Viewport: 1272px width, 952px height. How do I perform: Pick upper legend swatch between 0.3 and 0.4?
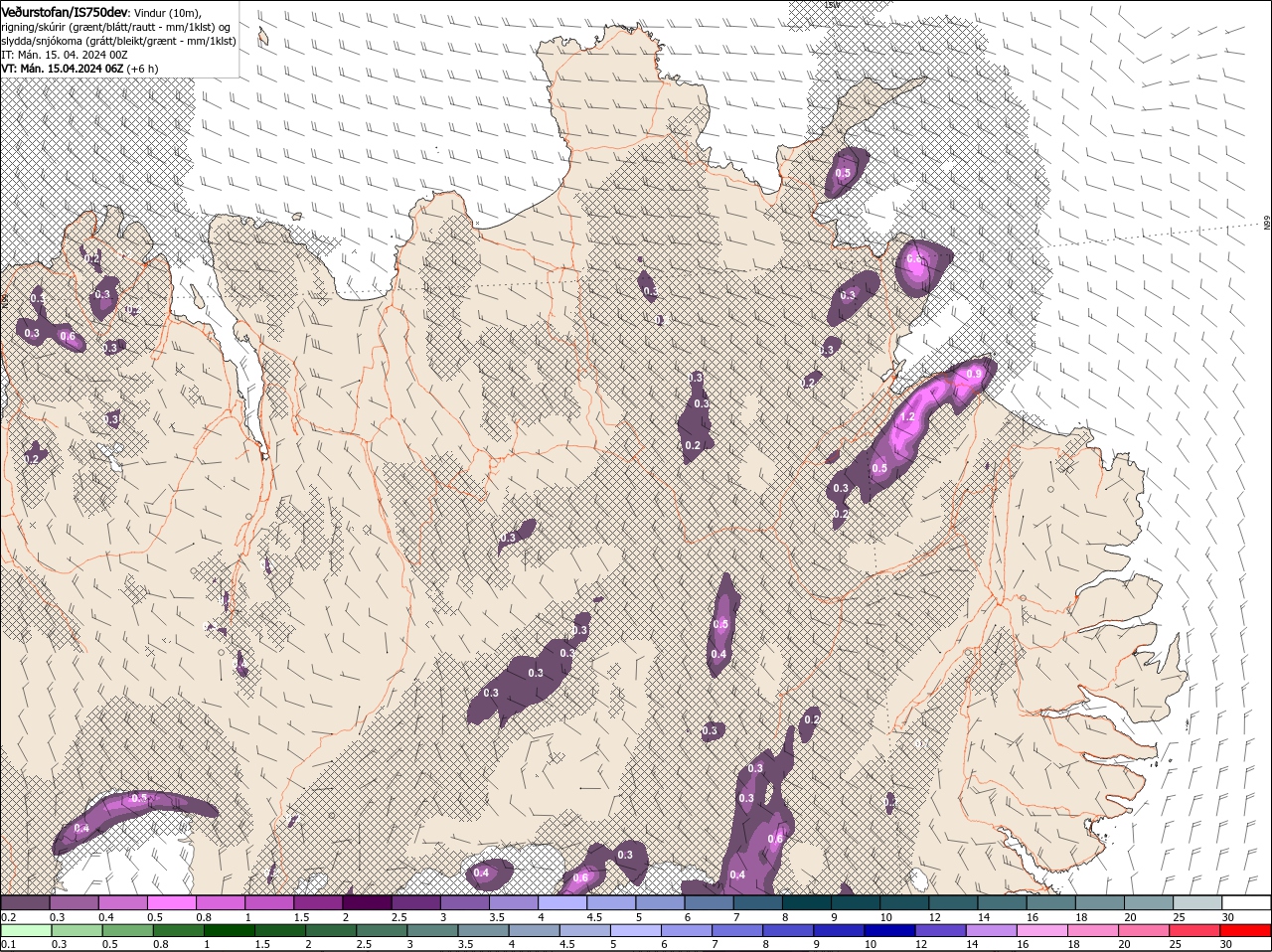[75, 902]
